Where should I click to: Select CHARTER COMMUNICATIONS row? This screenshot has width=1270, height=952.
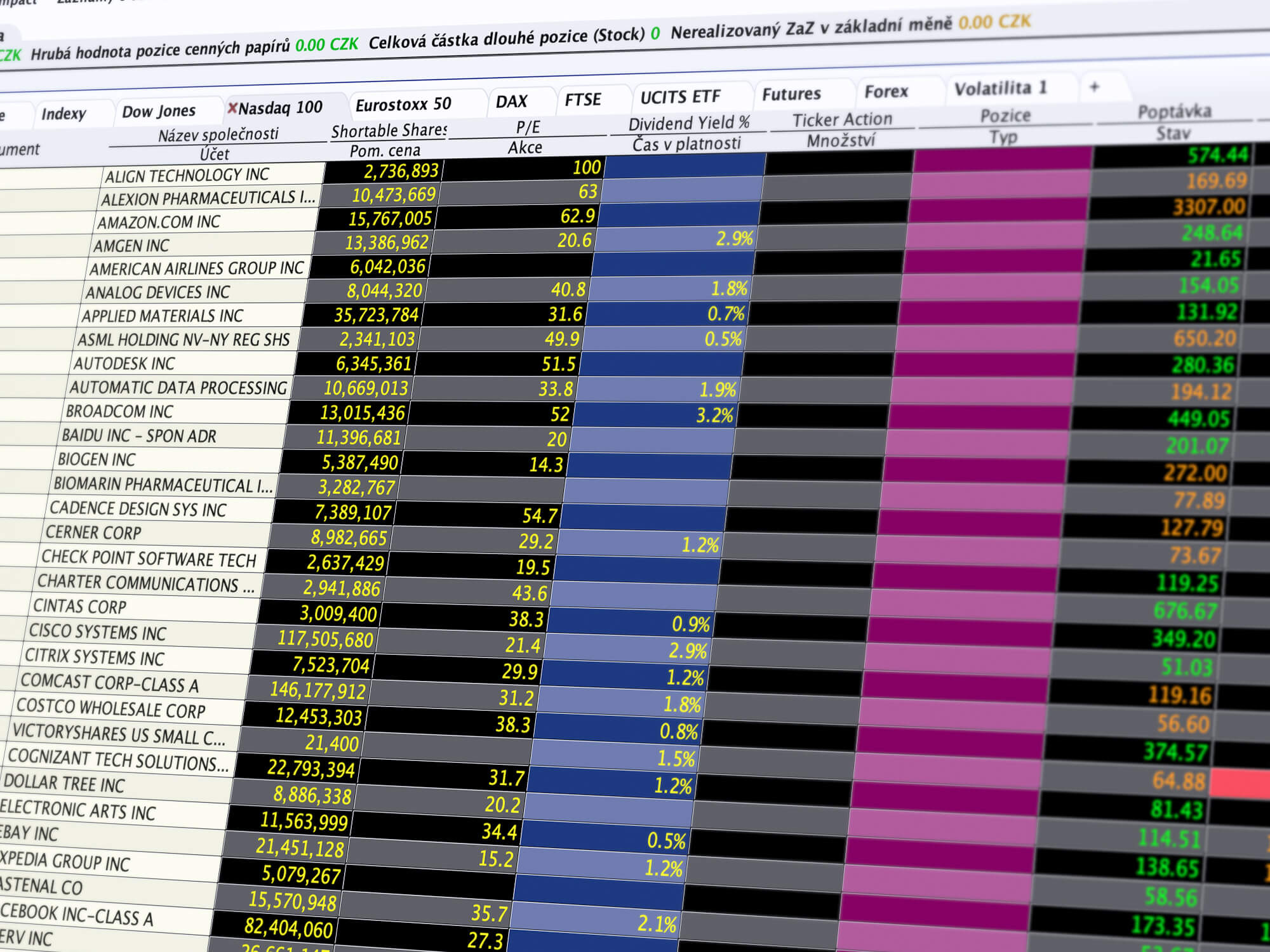(146, 583)
